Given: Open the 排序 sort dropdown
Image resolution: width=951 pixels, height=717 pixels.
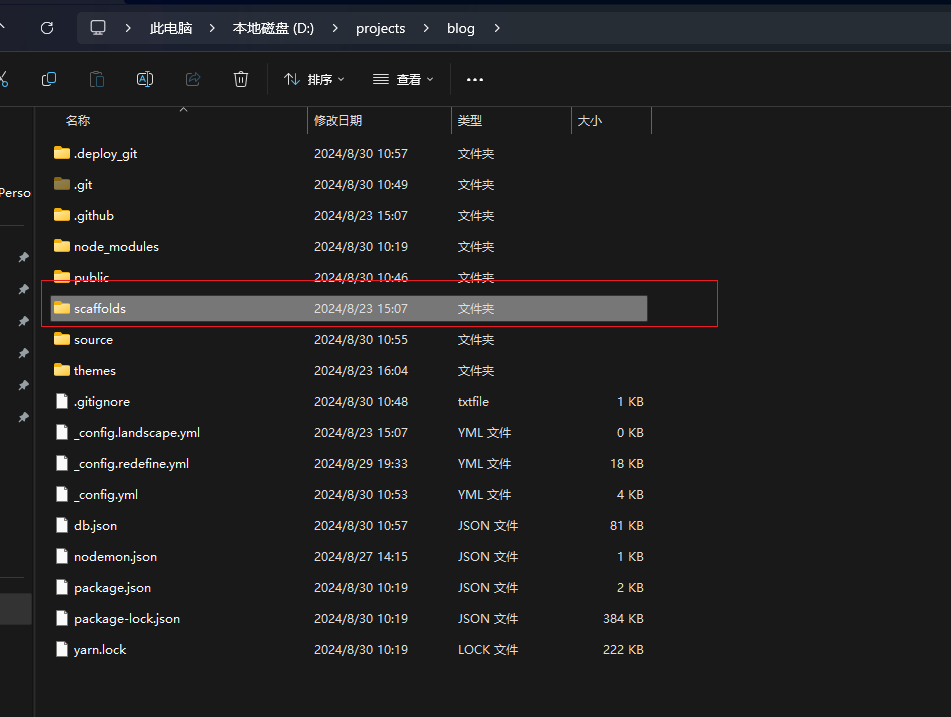Looking at the screenshot, I should pyautogui.click(x=314, y=79).
